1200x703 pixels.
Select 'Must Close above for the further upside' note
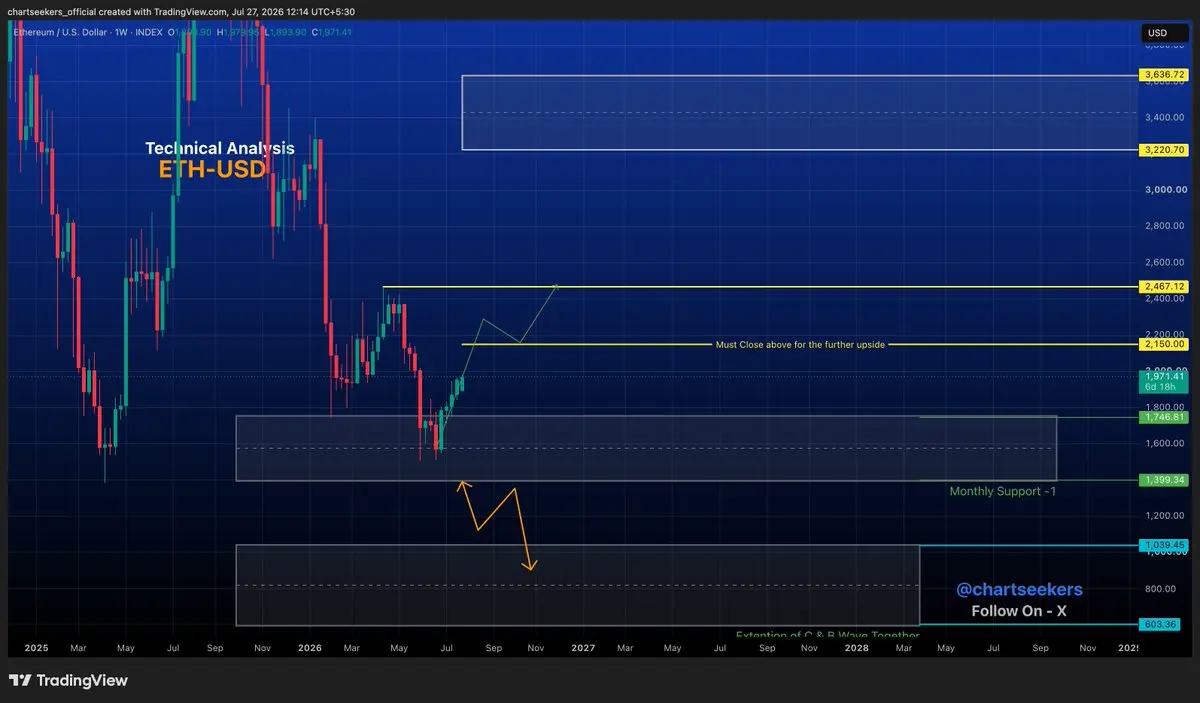pos(800,344)
